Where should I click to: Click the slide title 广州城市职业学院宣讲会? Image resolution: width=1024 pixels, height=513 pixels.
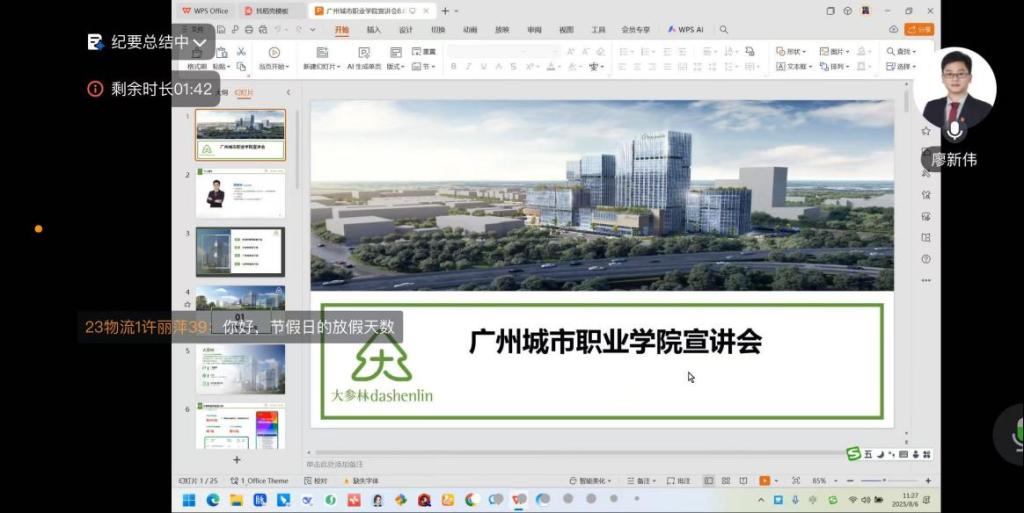pos(615,341)
